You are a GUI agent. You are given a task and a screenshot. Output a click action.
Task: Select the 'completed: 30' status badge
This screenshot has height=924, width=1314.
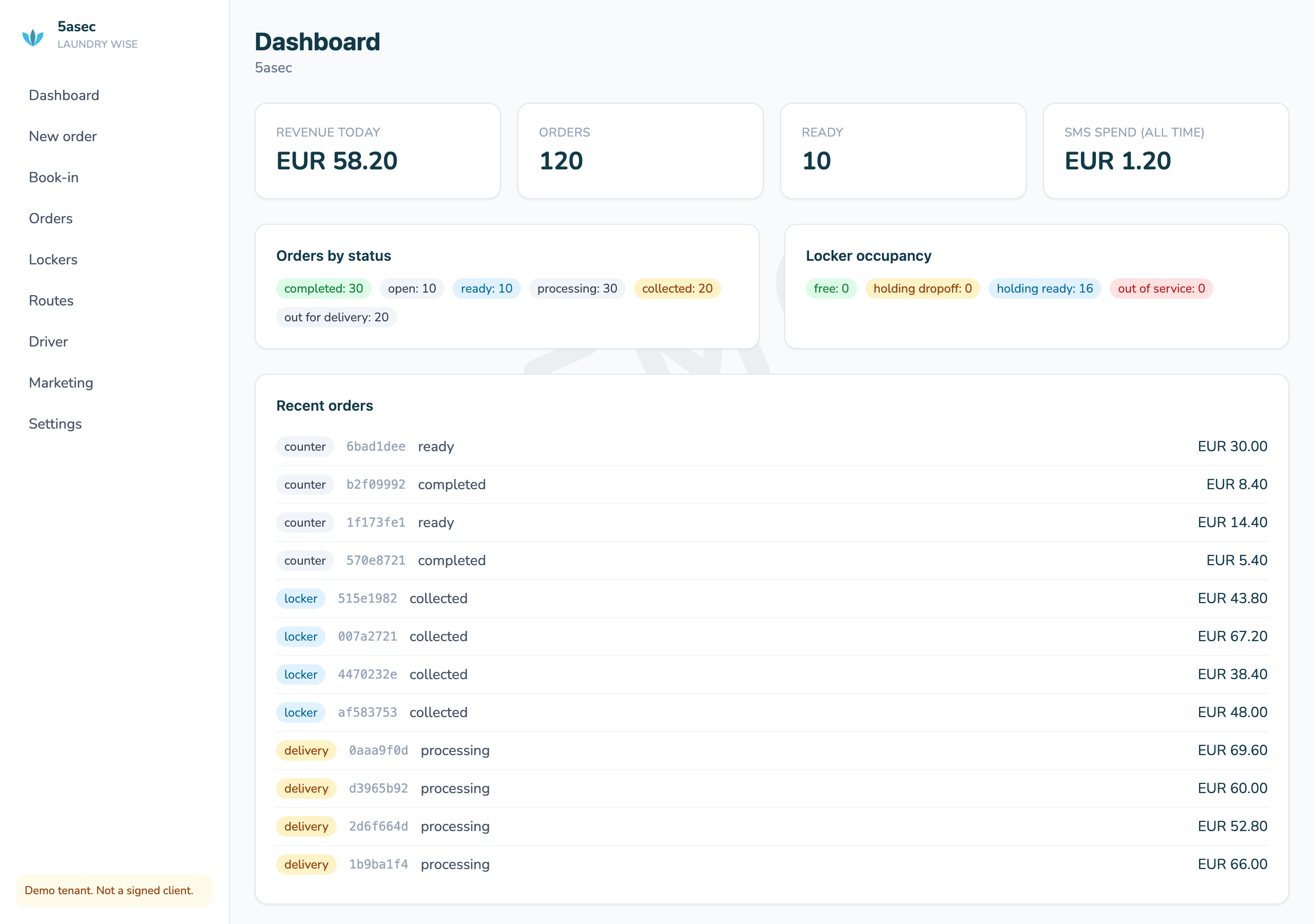[324, 288]
